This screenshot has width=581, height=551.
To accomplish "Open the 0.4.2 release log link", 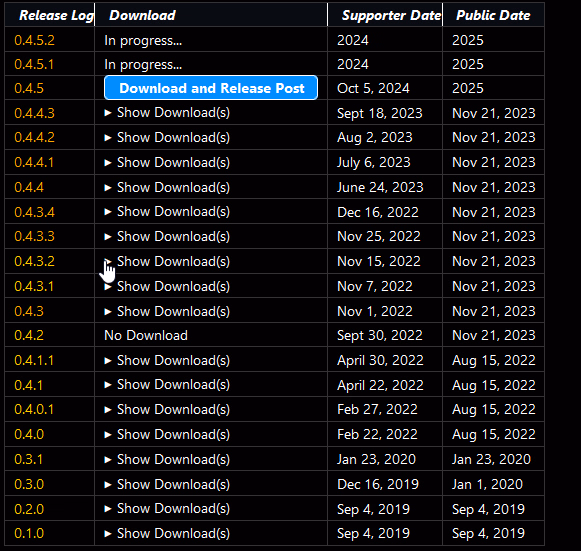I will pos(29,335).
